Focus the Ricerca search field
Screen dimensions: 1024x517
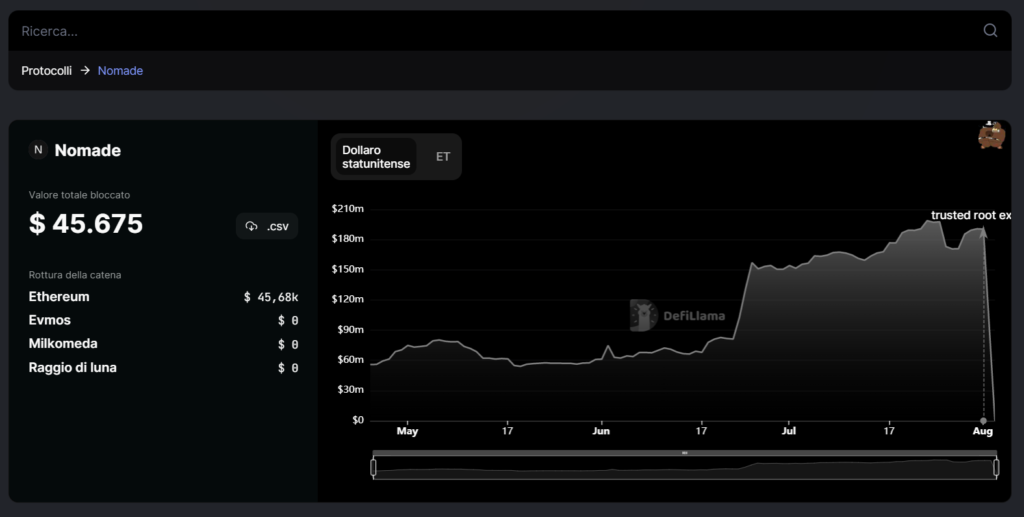coord(490,31)
